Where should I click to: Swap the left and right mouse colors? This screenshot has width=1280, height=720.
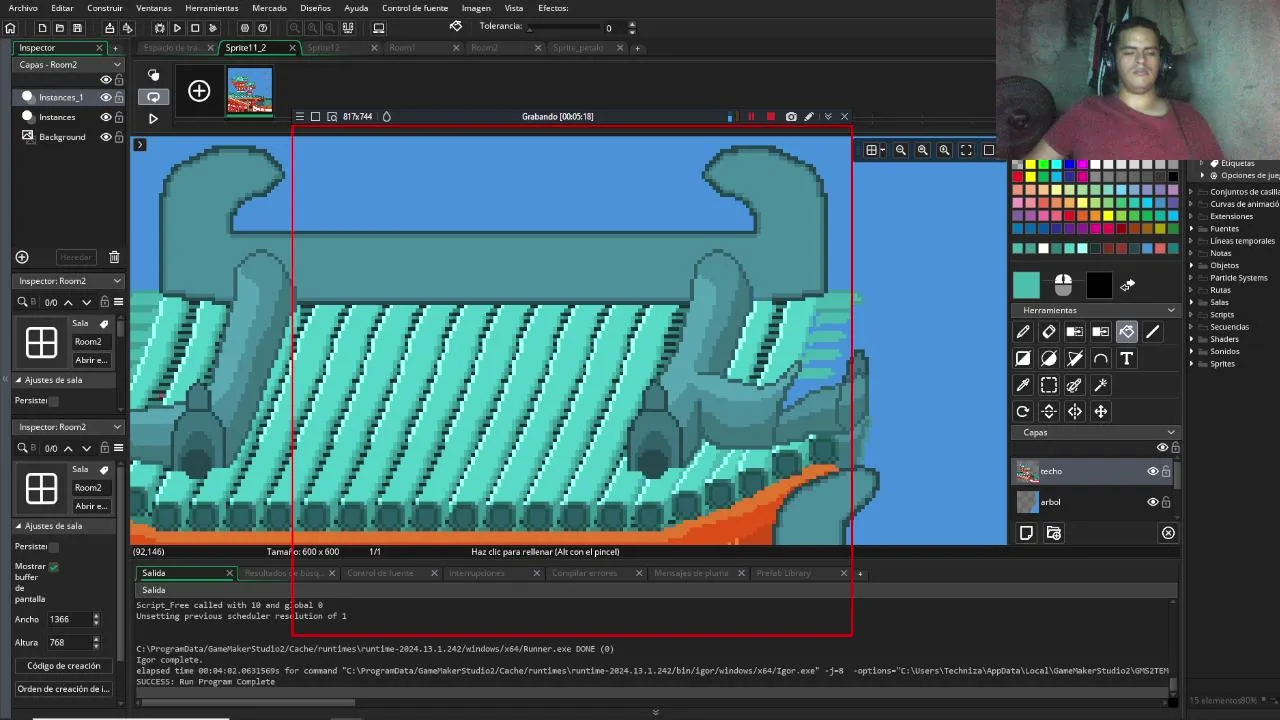click(1127, 286)
